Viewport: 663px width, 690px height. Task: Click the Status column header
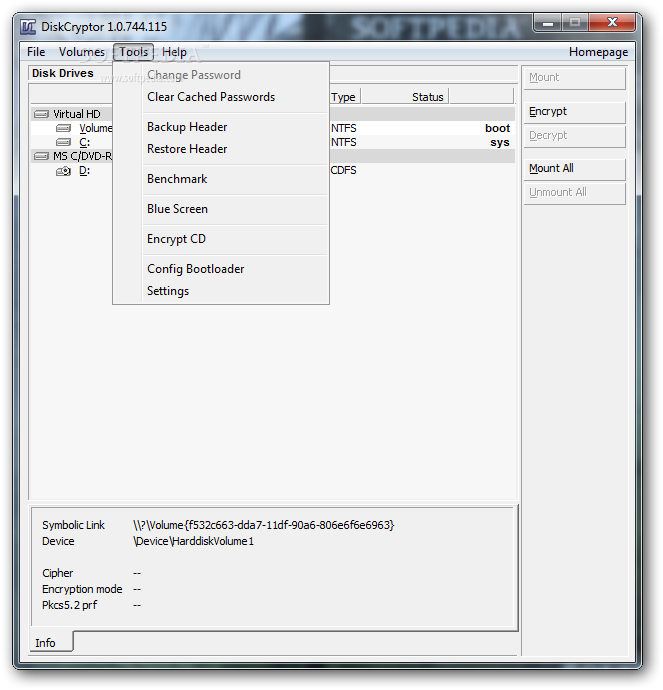(405, 97)
